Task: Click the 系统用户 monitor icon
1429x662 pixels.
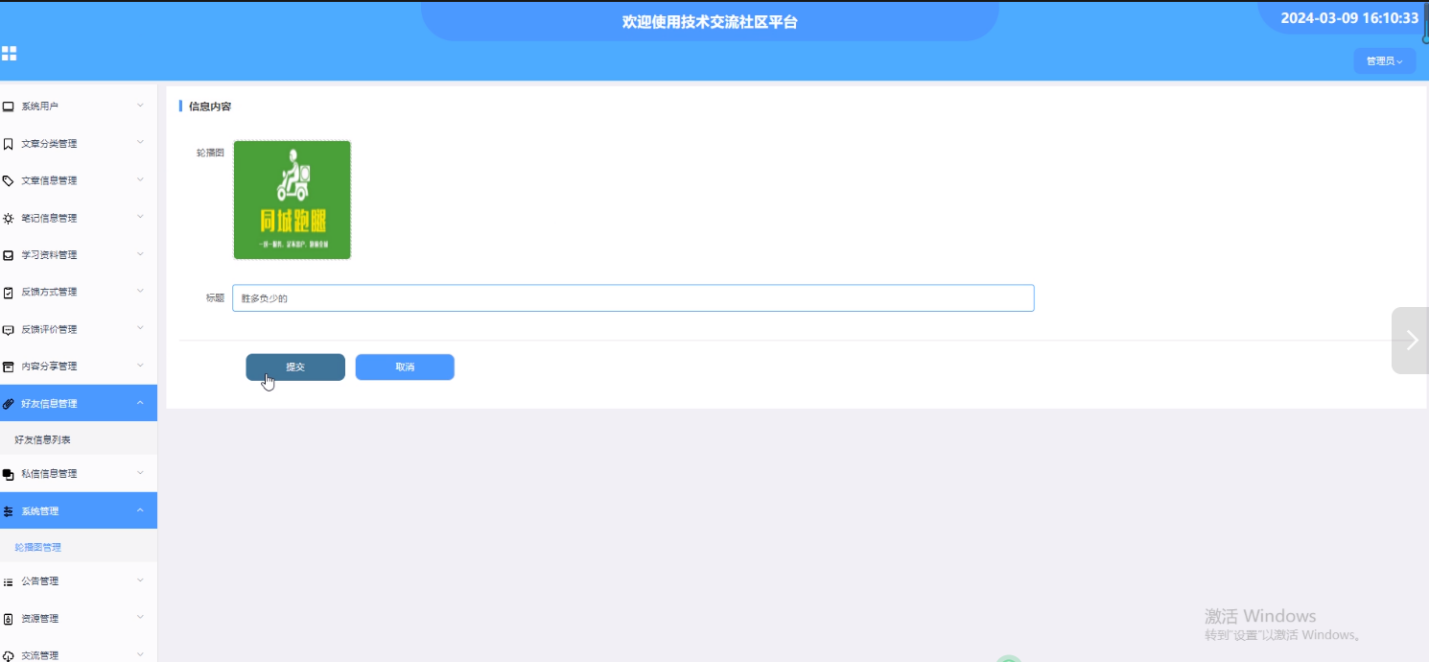Action: pos(8,106)
